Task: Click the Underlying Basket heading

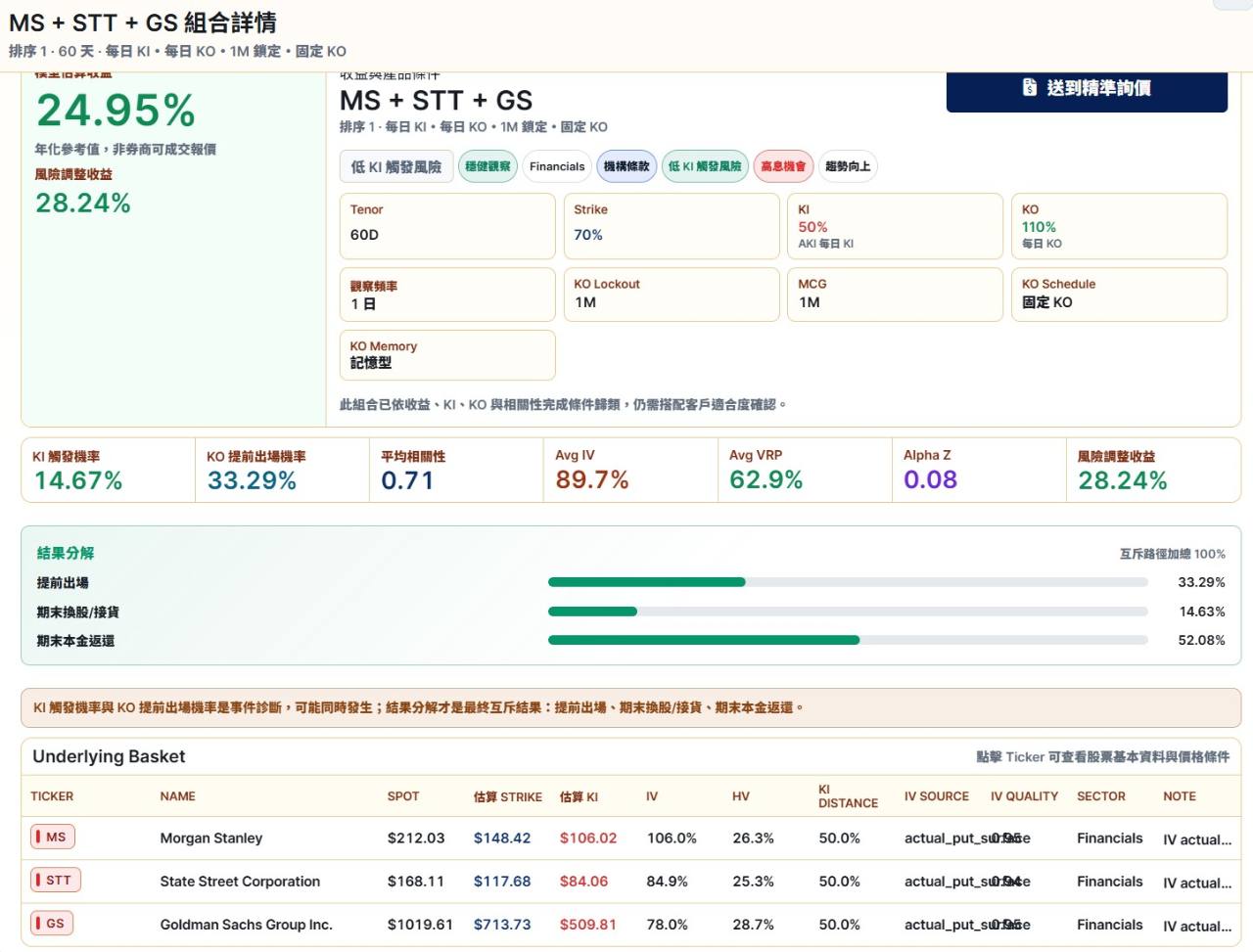Action: pos(109,756)
